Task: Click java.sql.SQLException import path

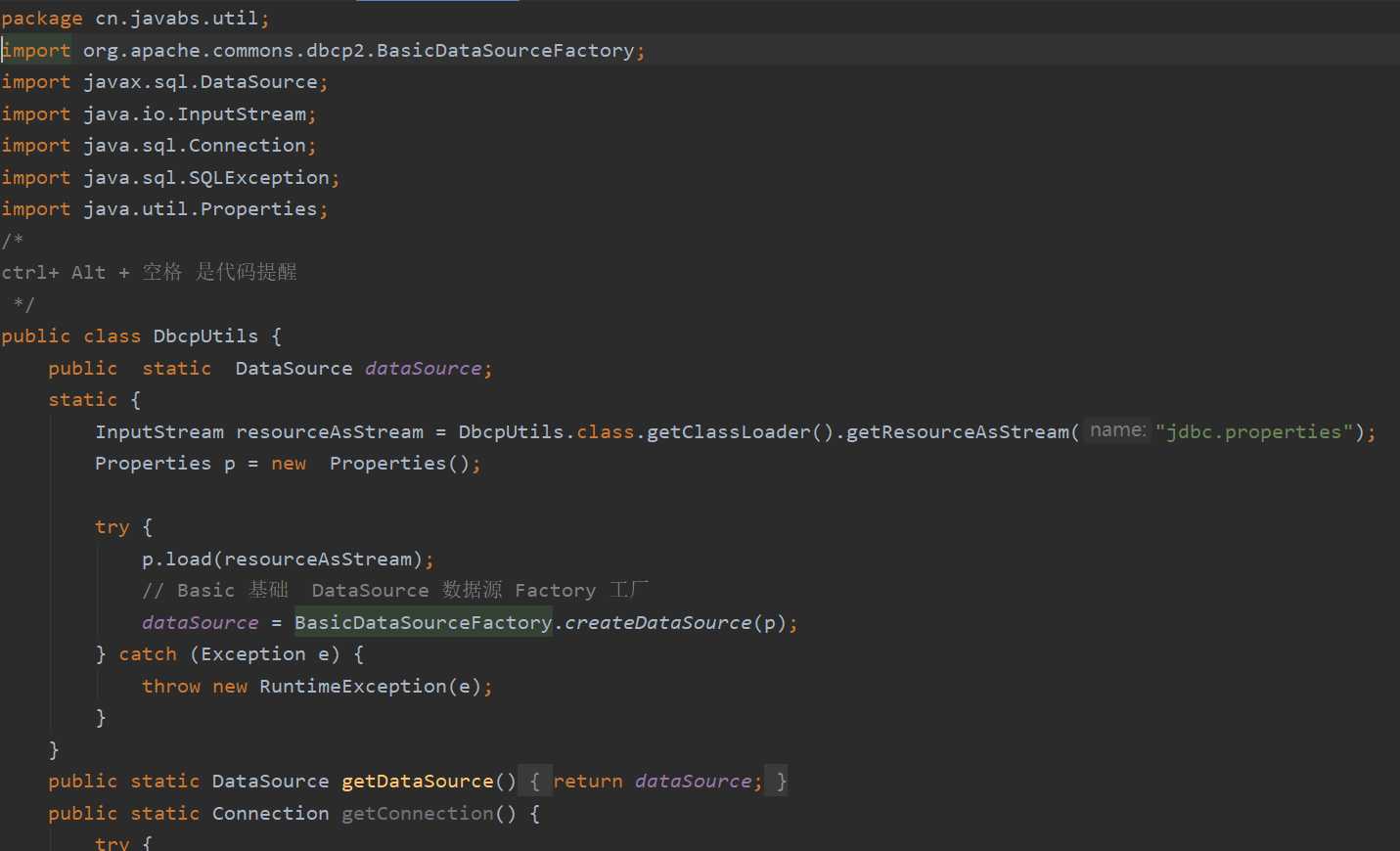Action: click(206, 177)
